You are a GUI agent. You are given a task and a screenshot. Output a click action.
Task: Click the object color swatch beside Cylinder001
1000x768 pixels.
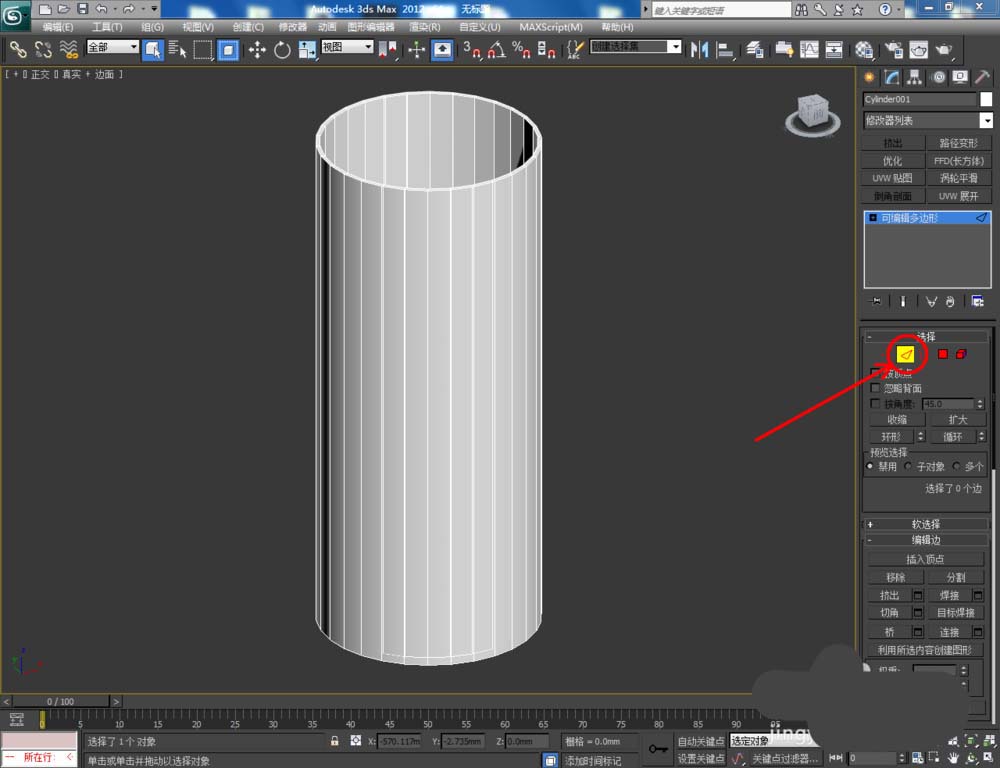point(986,99)
